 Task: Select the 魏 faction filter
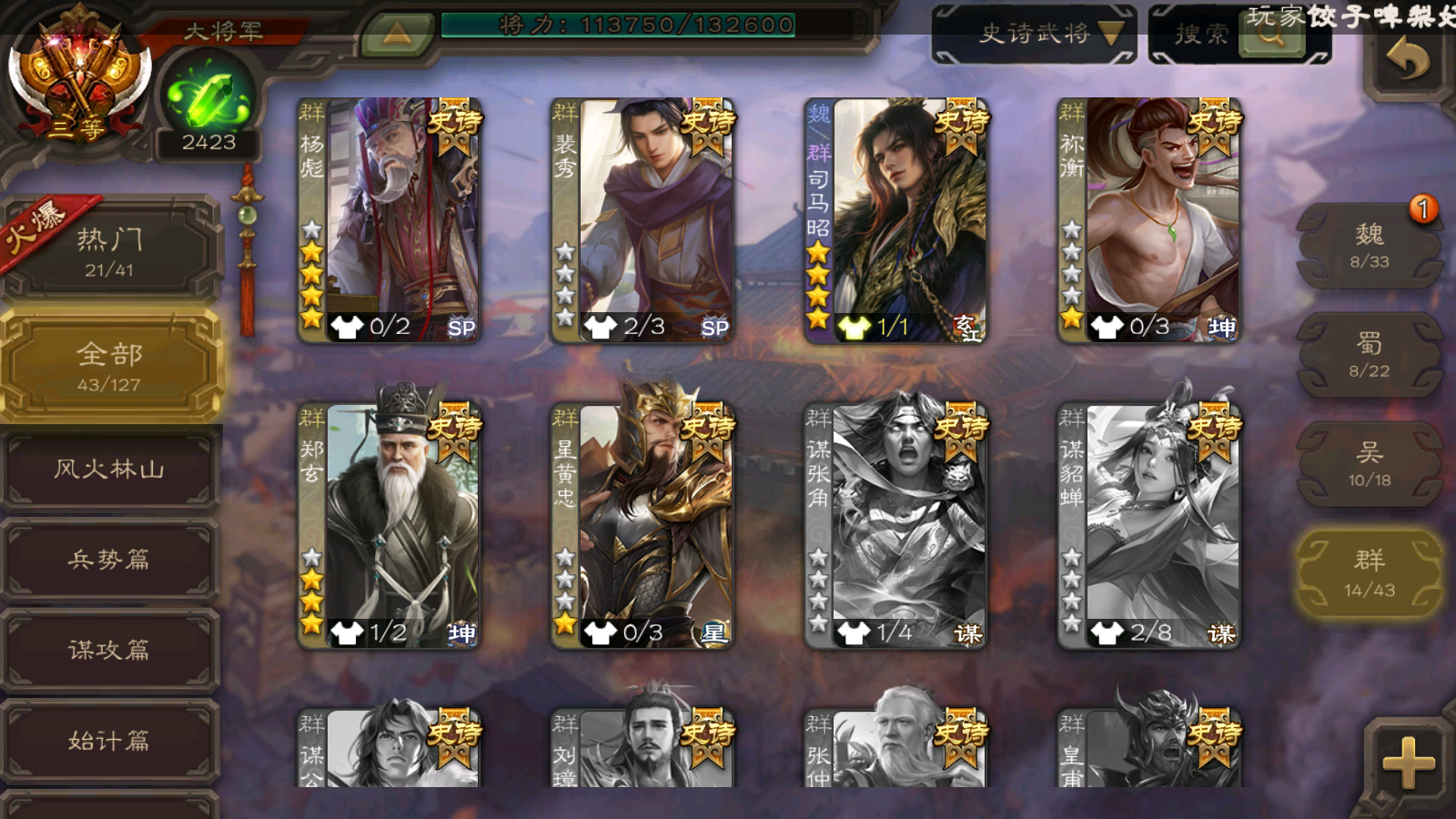click(x=1369, y=246)
